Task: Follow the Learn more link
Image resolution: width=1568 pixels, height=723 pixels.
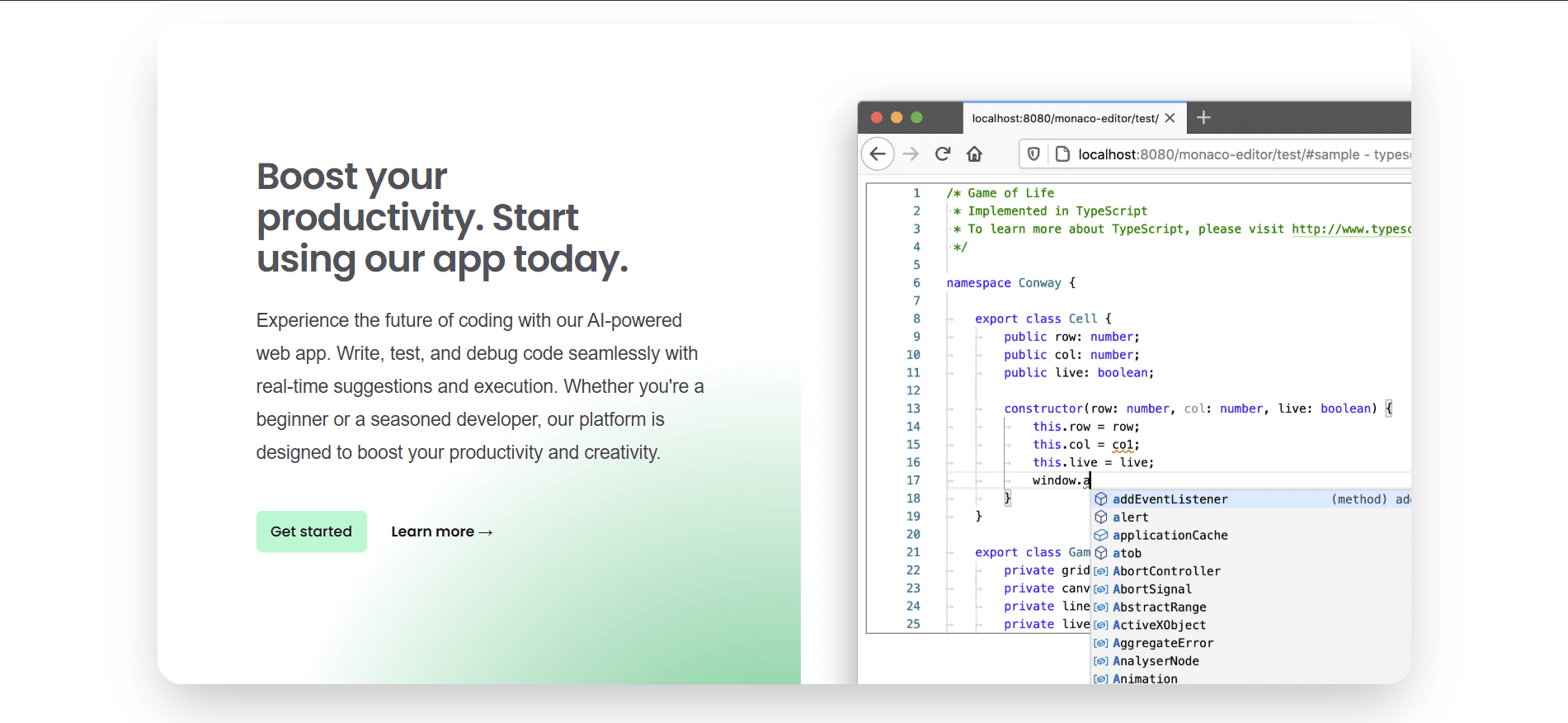Action: click(441, 532)
